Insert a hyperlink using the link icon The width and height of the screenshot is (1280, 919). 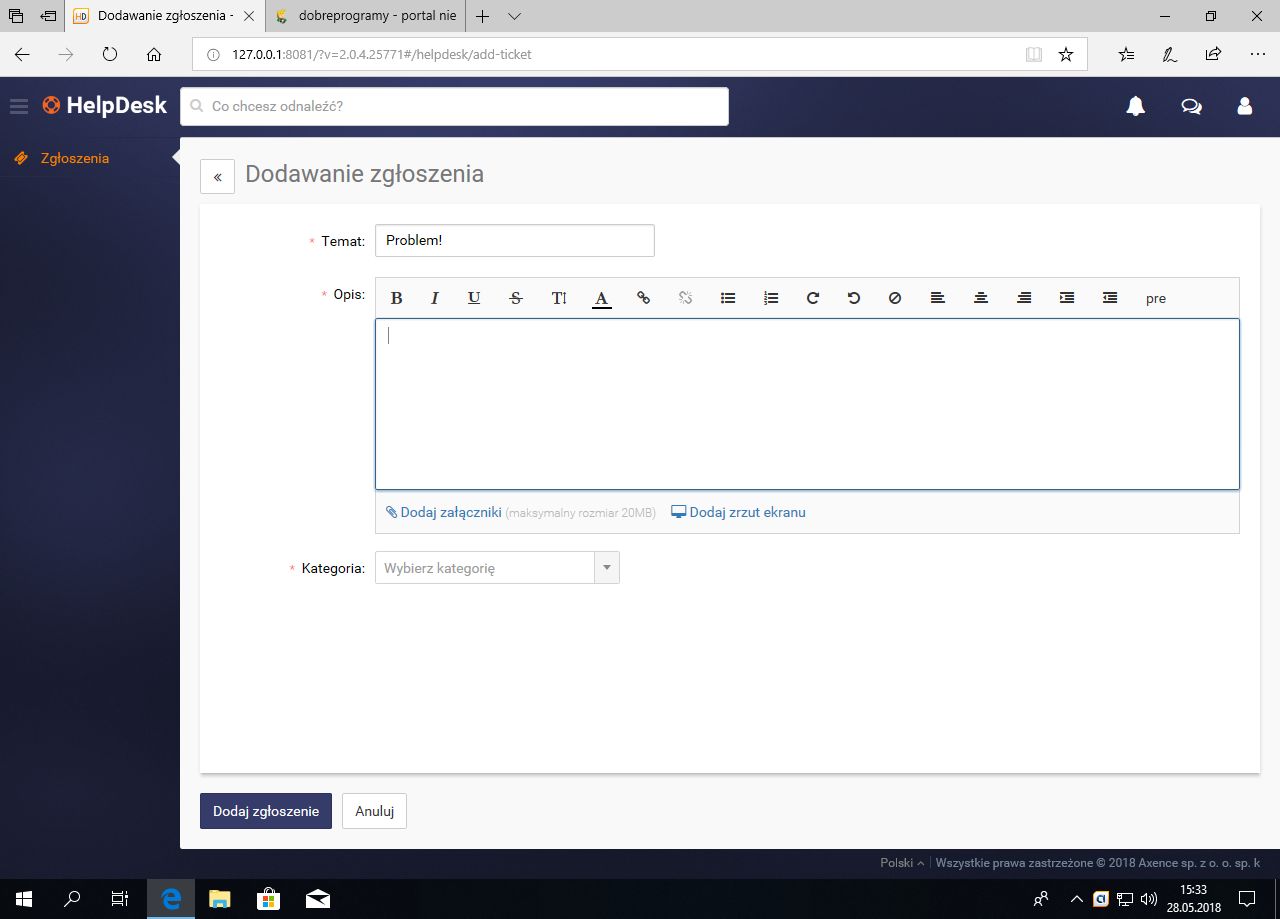pyautogui.click(x=643, y=297)
